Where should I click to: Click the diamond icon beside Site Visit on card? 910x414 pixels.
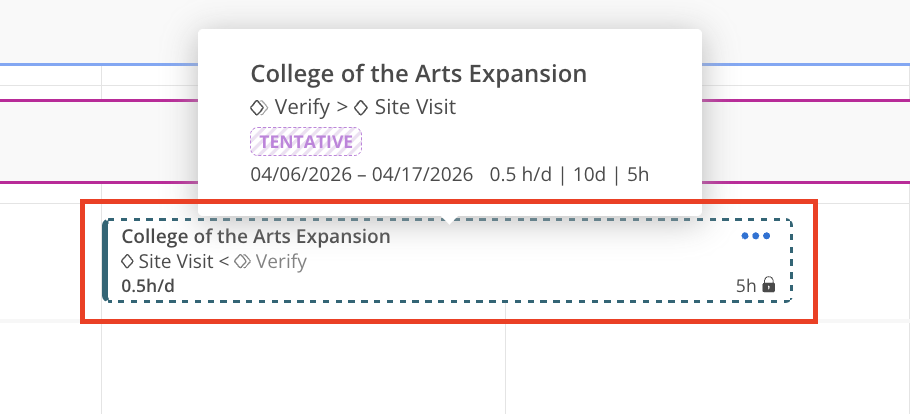click(x=127, y=262)
